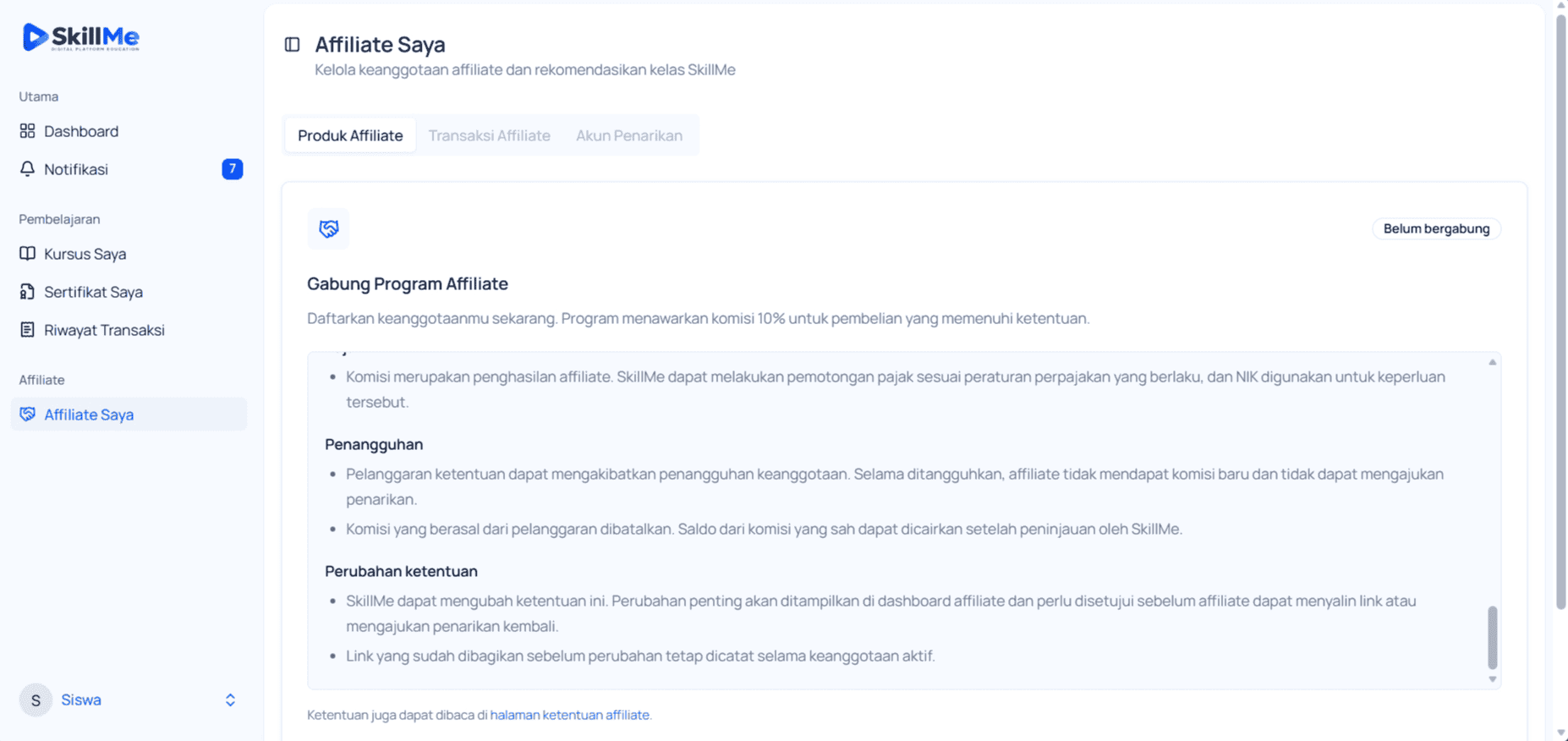Toggle the sidebar panel icon
1568x741 pixels.
coord(293,45)
